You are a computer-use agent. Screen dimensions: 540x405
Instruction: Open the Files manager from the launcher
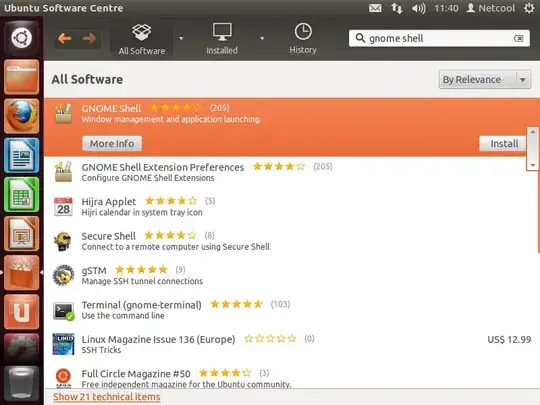21,77
